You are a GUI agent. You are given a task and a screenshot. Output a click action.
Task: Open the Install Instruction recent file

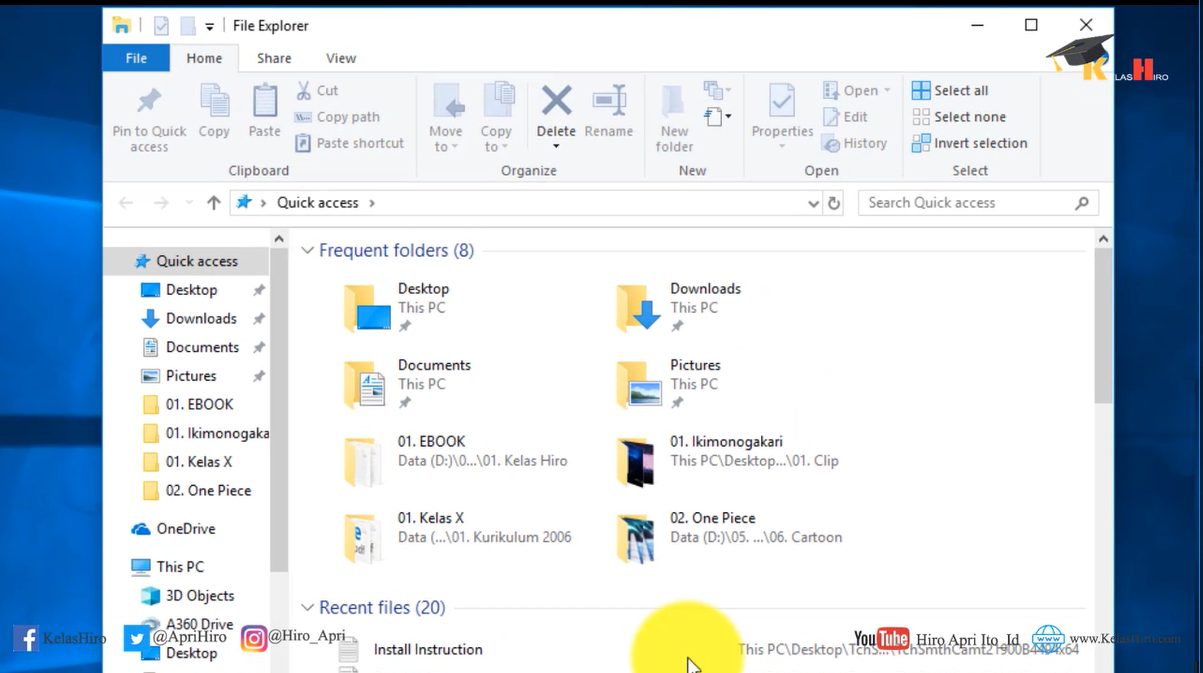pos(428,650)
